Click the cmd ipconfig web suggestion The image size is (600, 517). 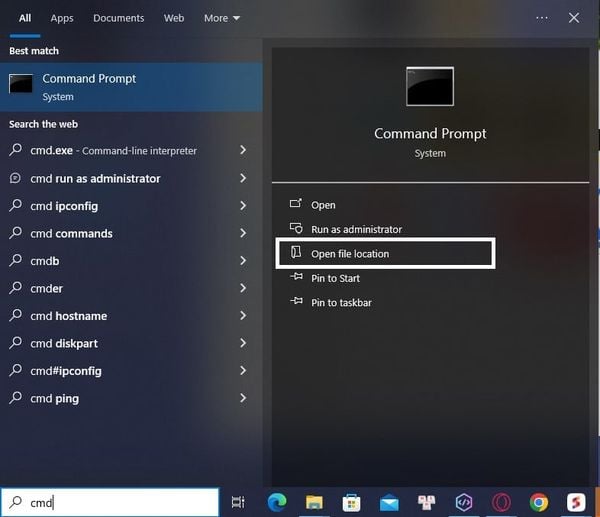pos(131,206)
